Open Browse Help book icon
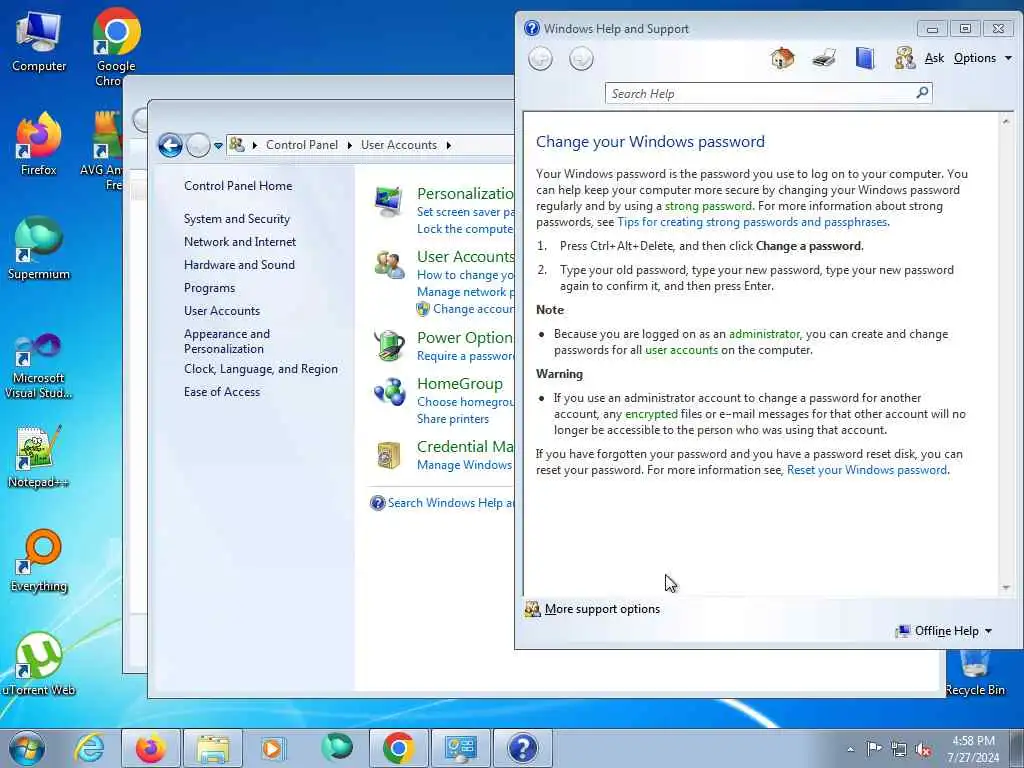This screenshot has width=1024, height=768. point(865,58)
